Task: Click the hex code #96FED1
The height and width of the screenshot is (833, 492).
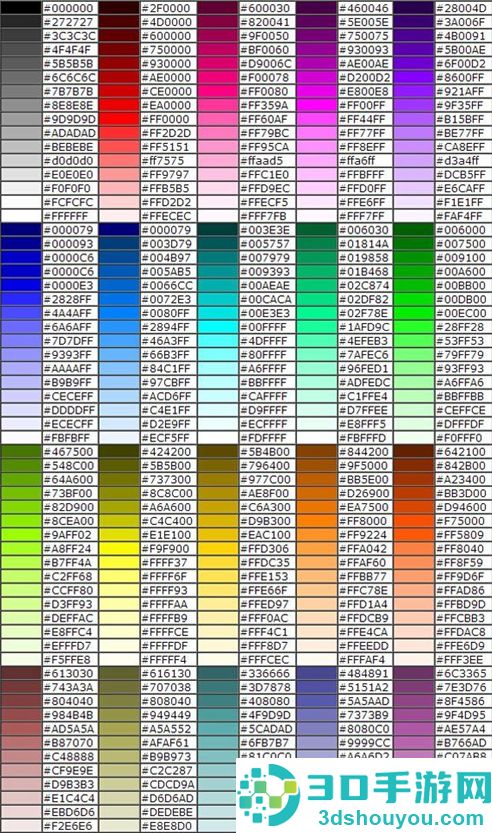Action: (364, 368)
